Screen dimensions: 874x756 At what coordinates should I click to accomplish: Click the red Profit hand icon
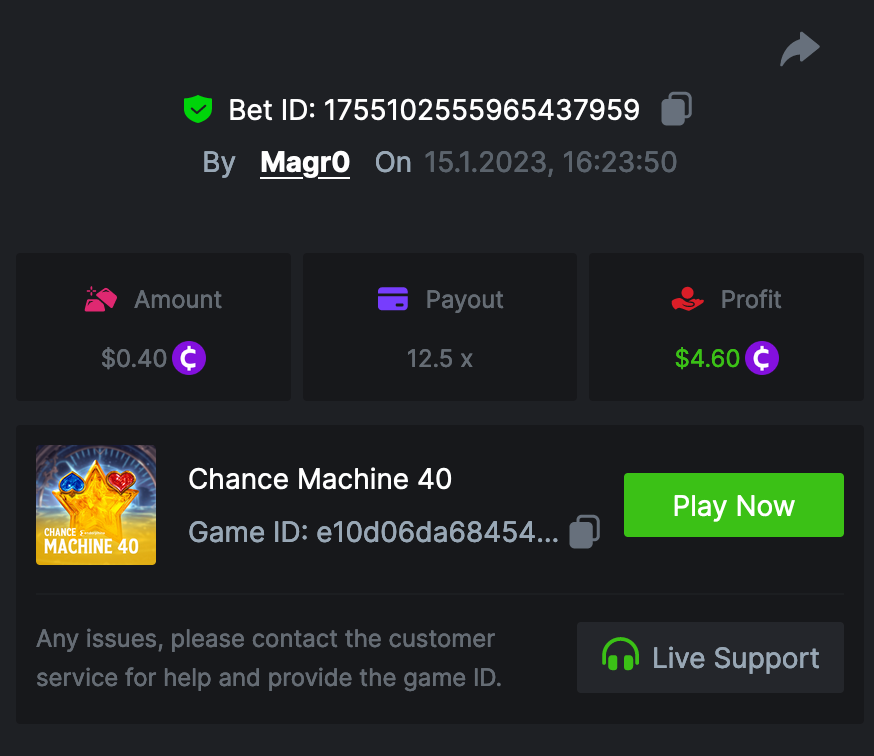click(687, 299)
